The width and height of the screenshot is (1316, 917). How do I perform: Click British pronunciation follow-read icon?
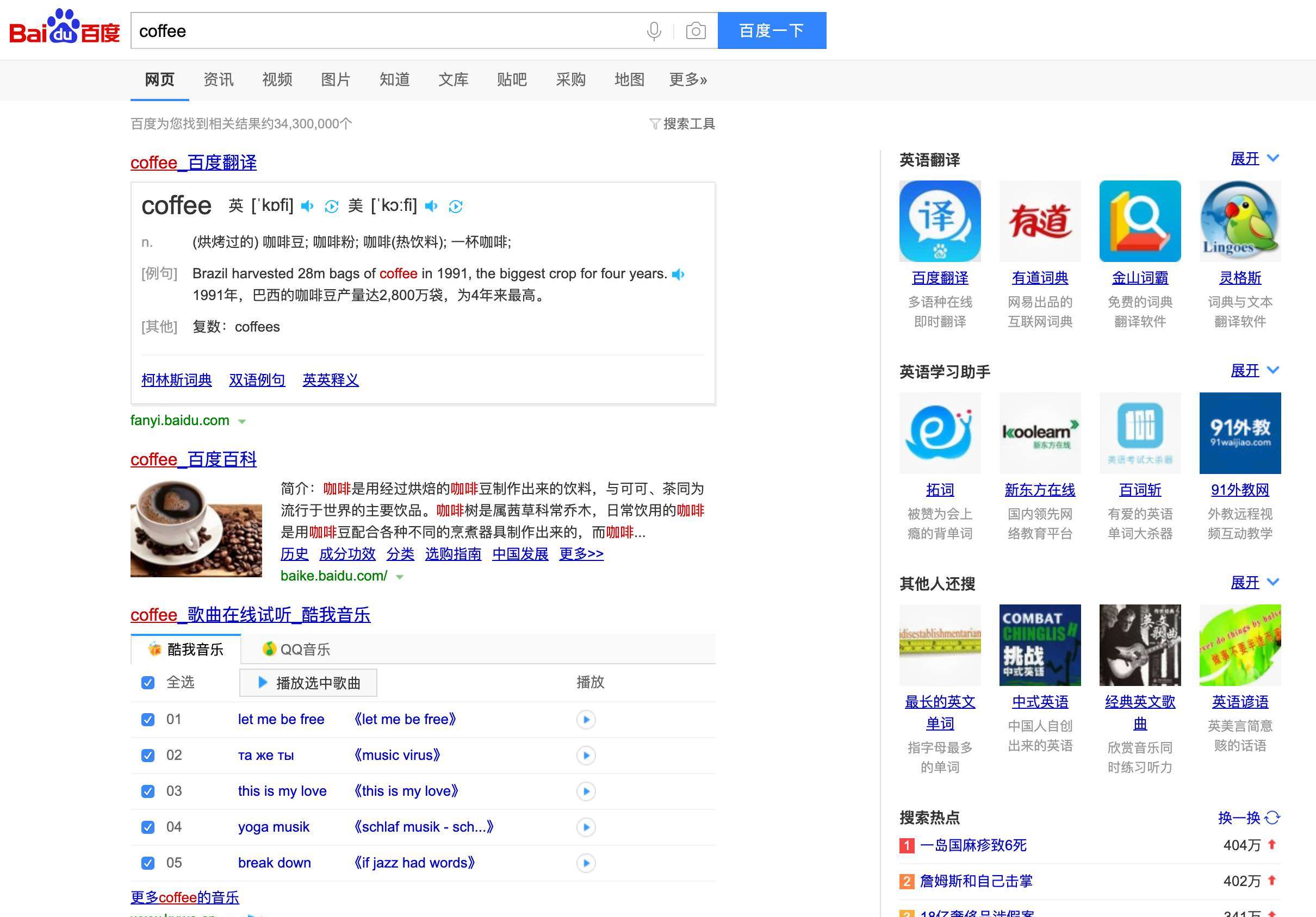[x=331, y=206]
